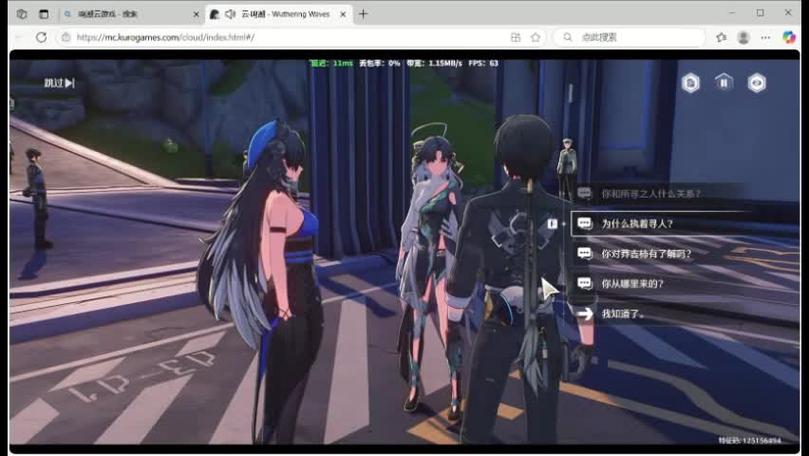Click the speech bubble icon beside 你对弃去桥有了解吗？

coord(585,254)
